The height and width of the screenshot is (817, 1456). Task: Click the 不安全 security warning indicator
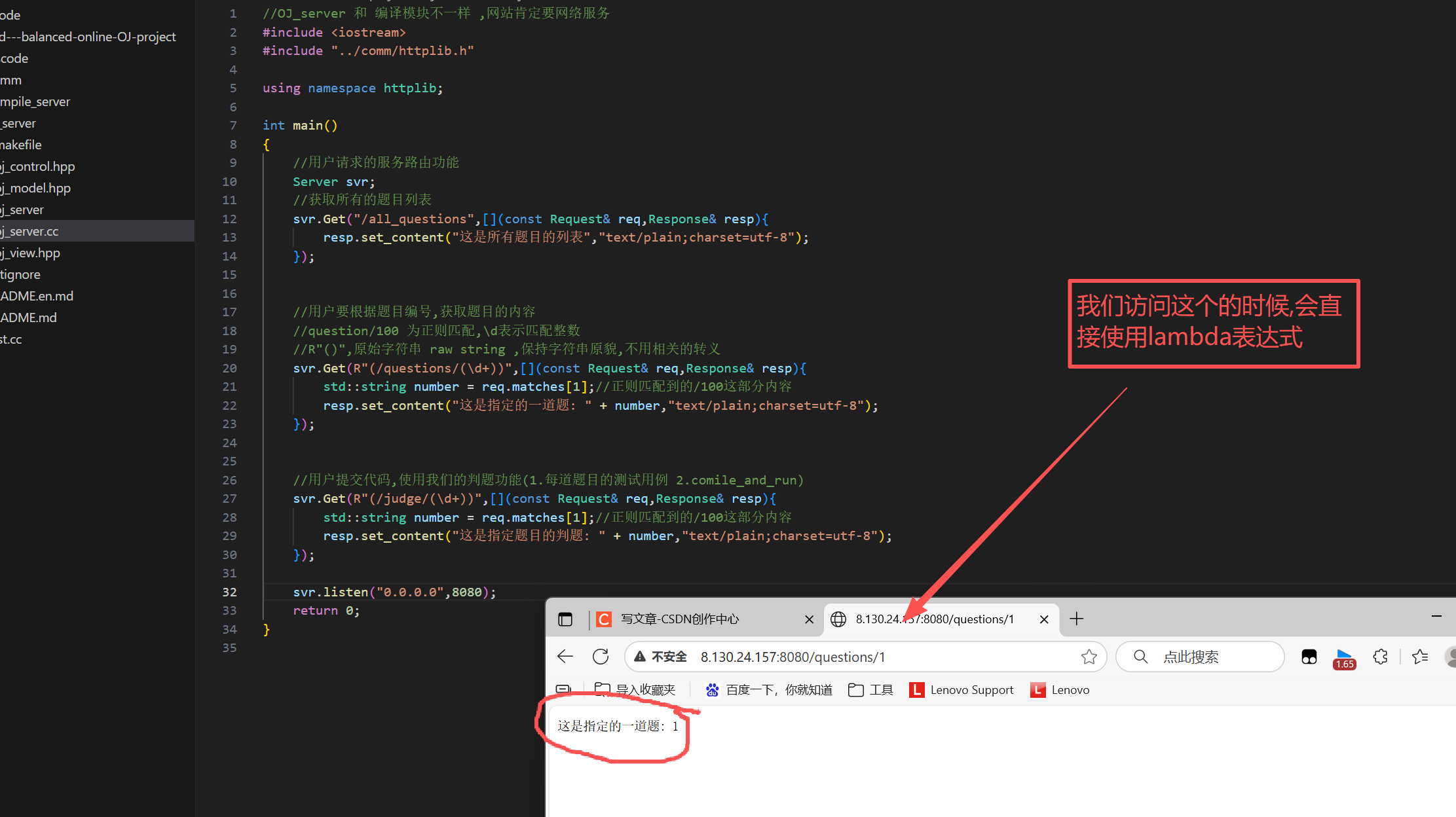(660, 657)
